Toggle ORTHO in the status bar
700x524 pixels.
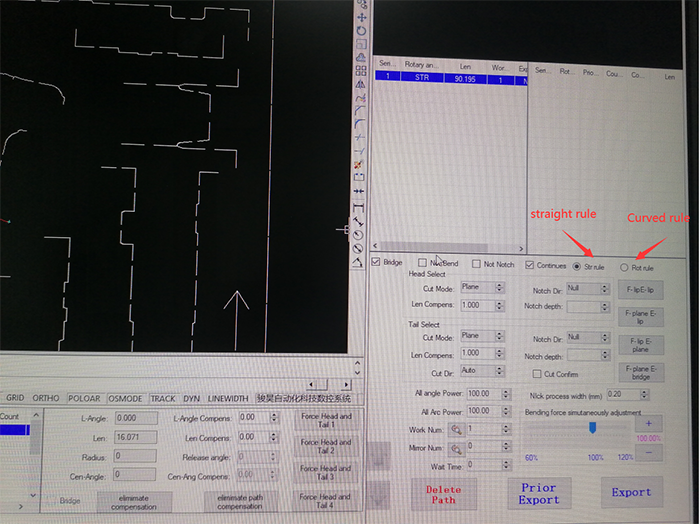46,398
